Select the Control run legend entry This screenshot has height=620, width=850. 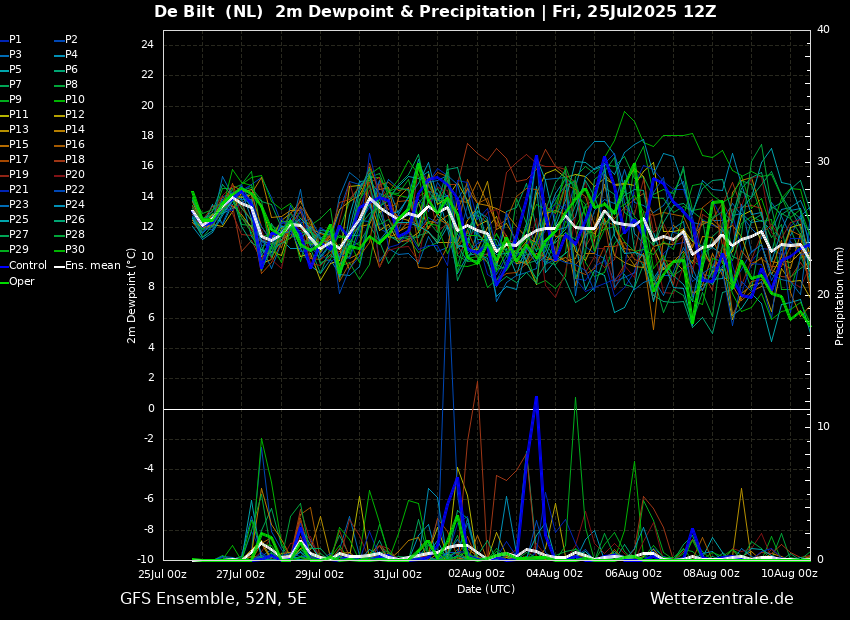coord(28,266)
